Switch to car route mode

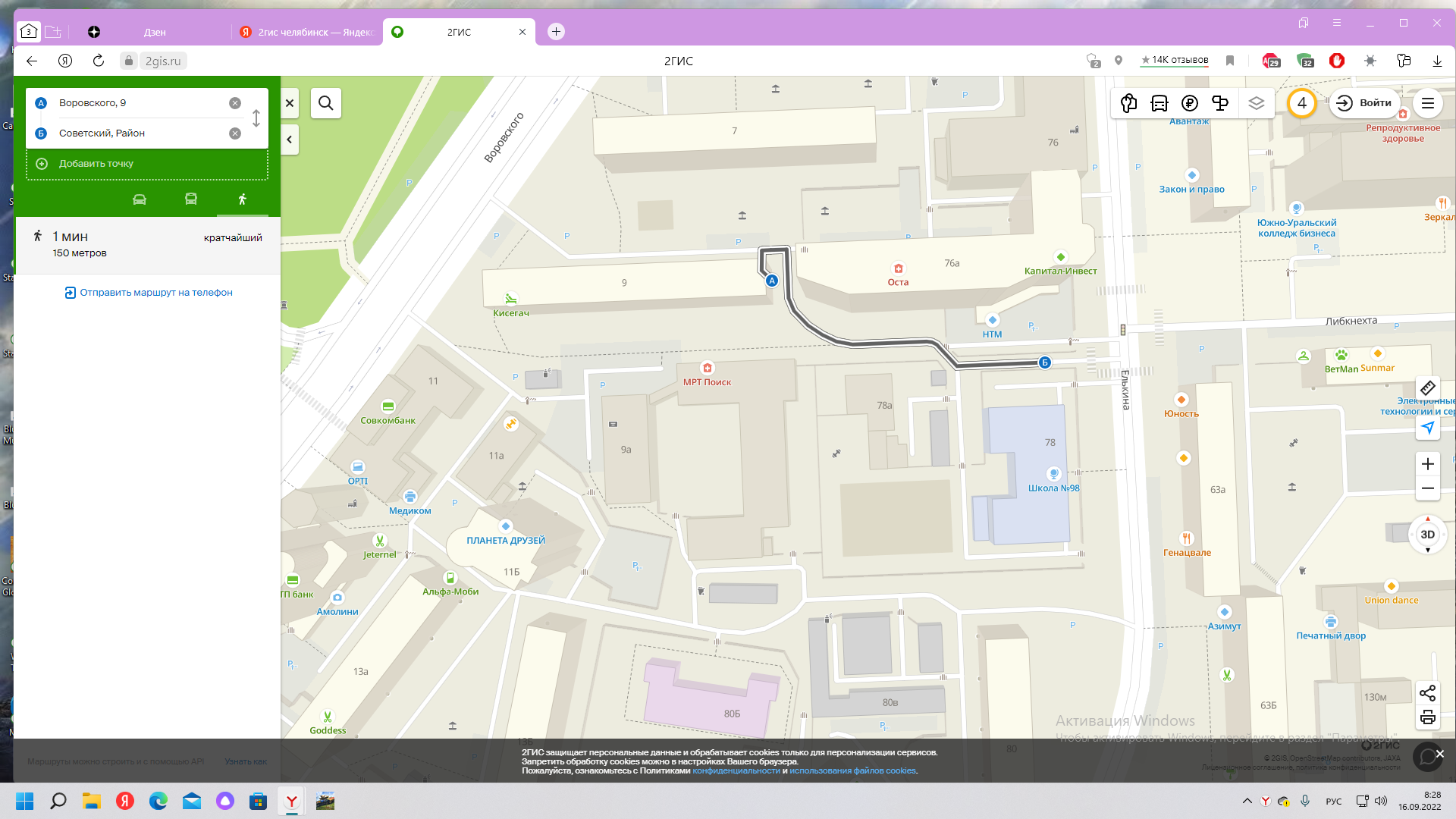pos(140,199)
